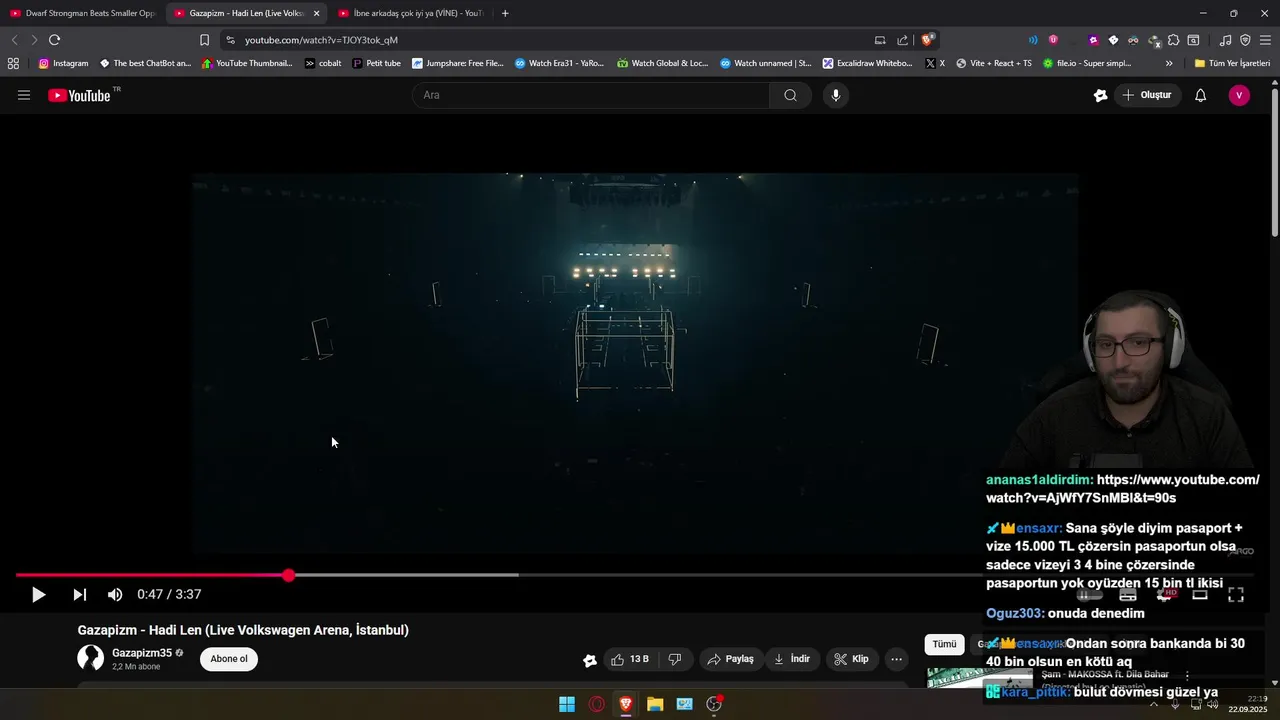Screen dimensions: 1280x720
Task: Open the Tüm Yer İşaretleri folder
Action: pos(1232,63)
